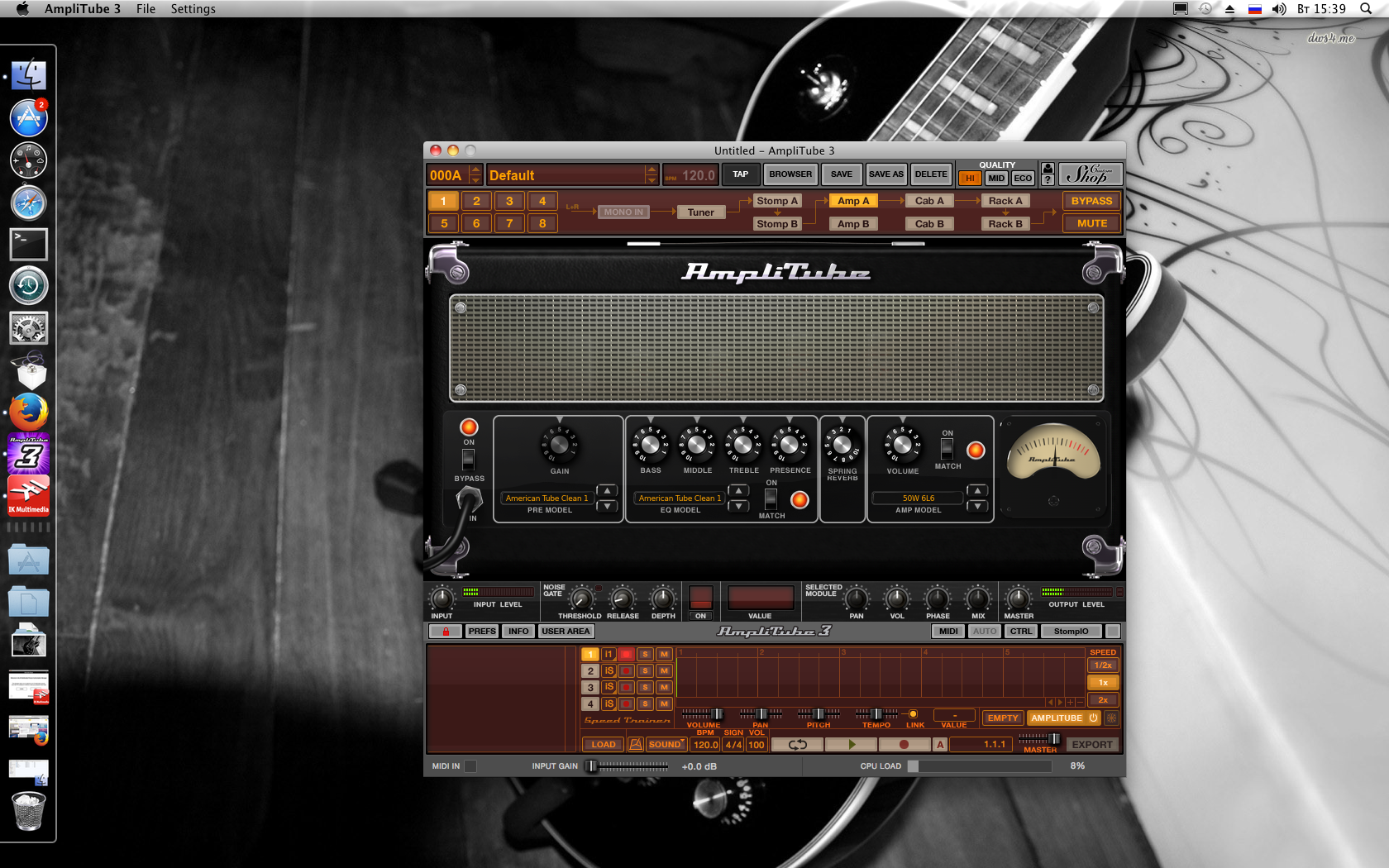
Task: Select HI quality mode
Action: pyautogui.click(x=970, y=178)
